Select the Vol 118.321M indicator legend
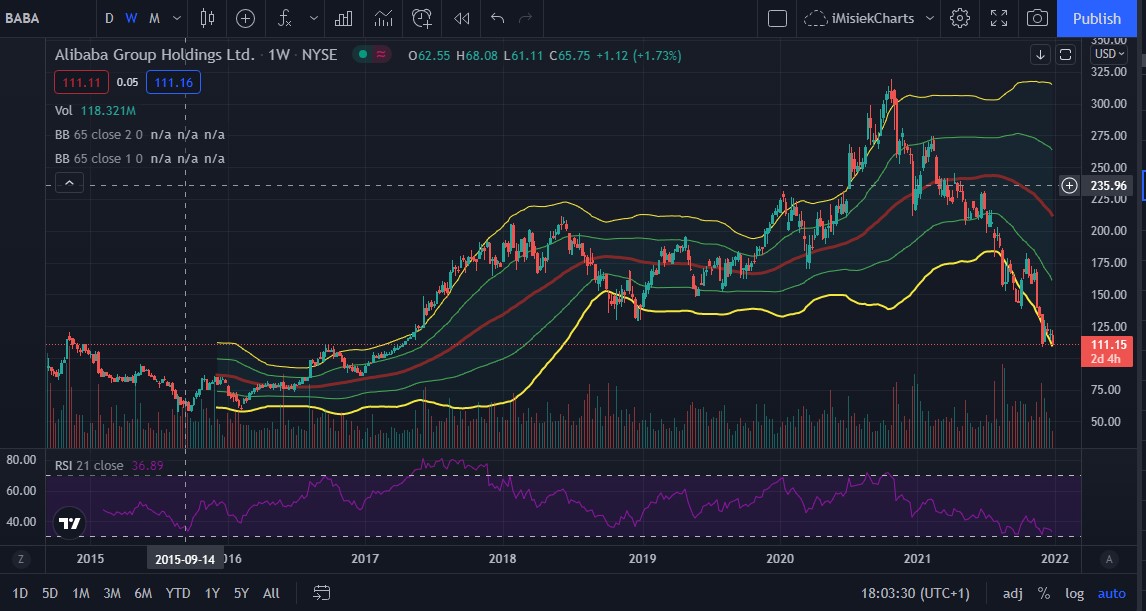Image resolution: width=1146 pixels, height=611 pixels. (95, 111)
